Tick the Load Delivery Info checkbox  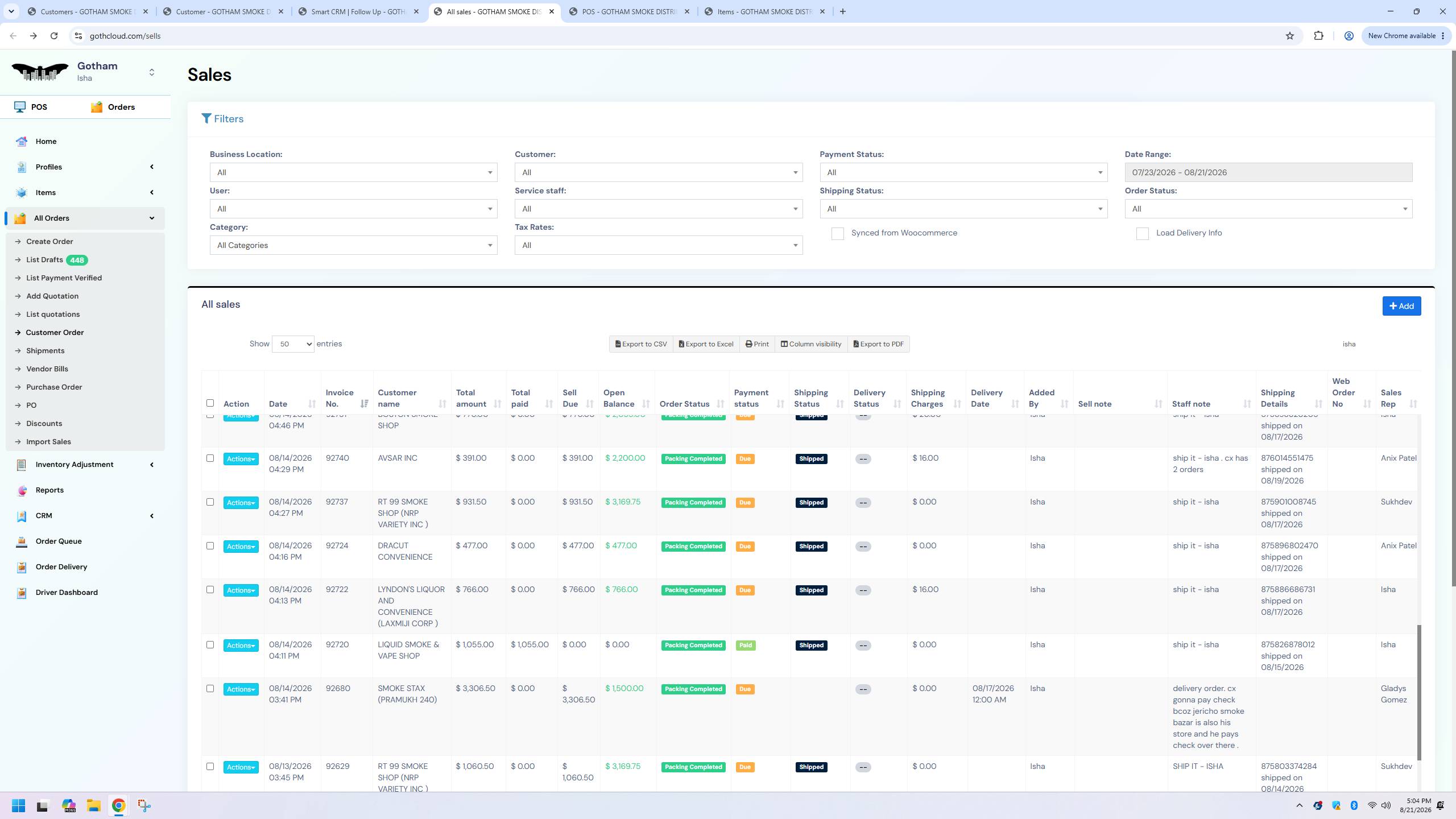(1143, 234)
